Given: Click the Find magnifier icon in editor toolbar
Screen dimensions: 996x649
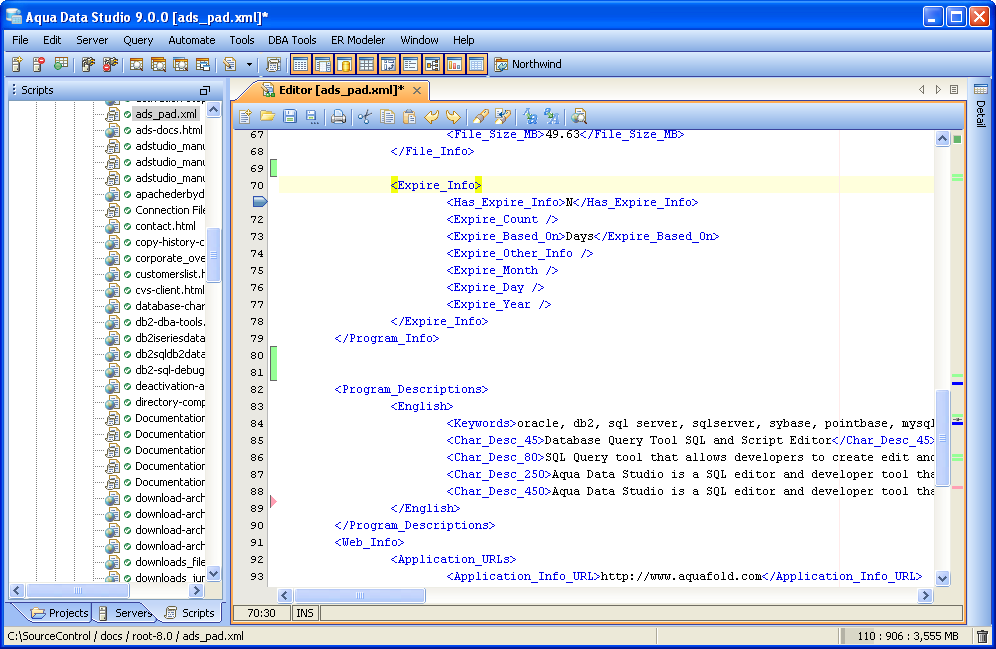Looking at the screenshot, I should [x=578, y=117].
